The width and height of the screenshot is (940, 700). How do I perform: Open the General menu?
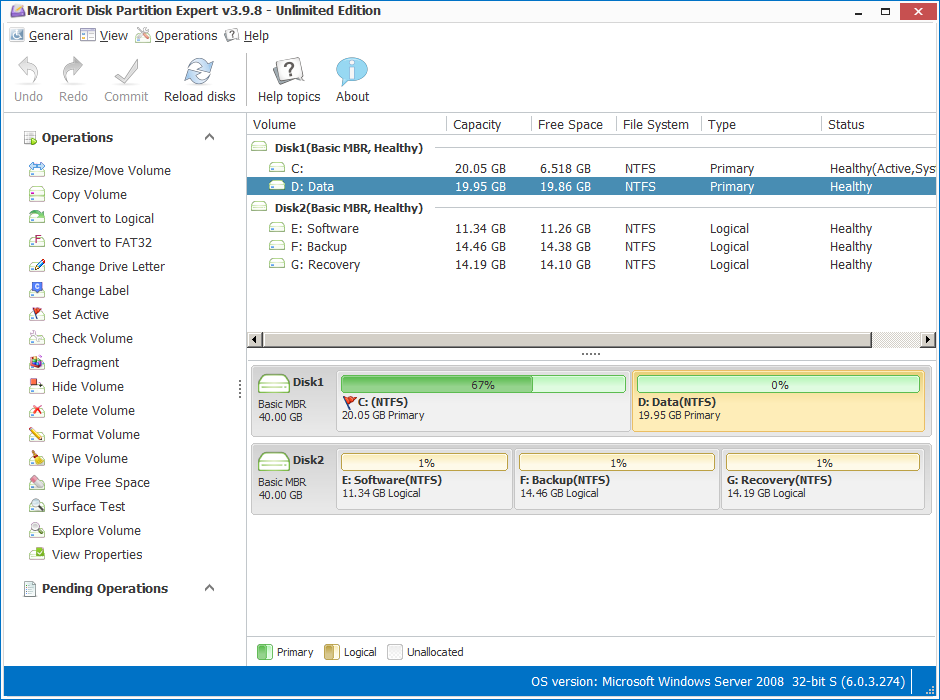click(x=41, y=35)
